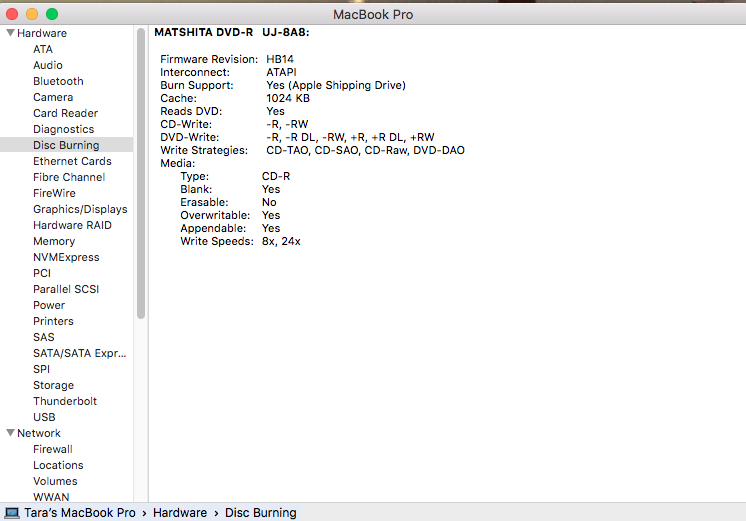This screenshot has height=521, width=746.
Task: Show Graphics/Displays information
Action: 80,209
